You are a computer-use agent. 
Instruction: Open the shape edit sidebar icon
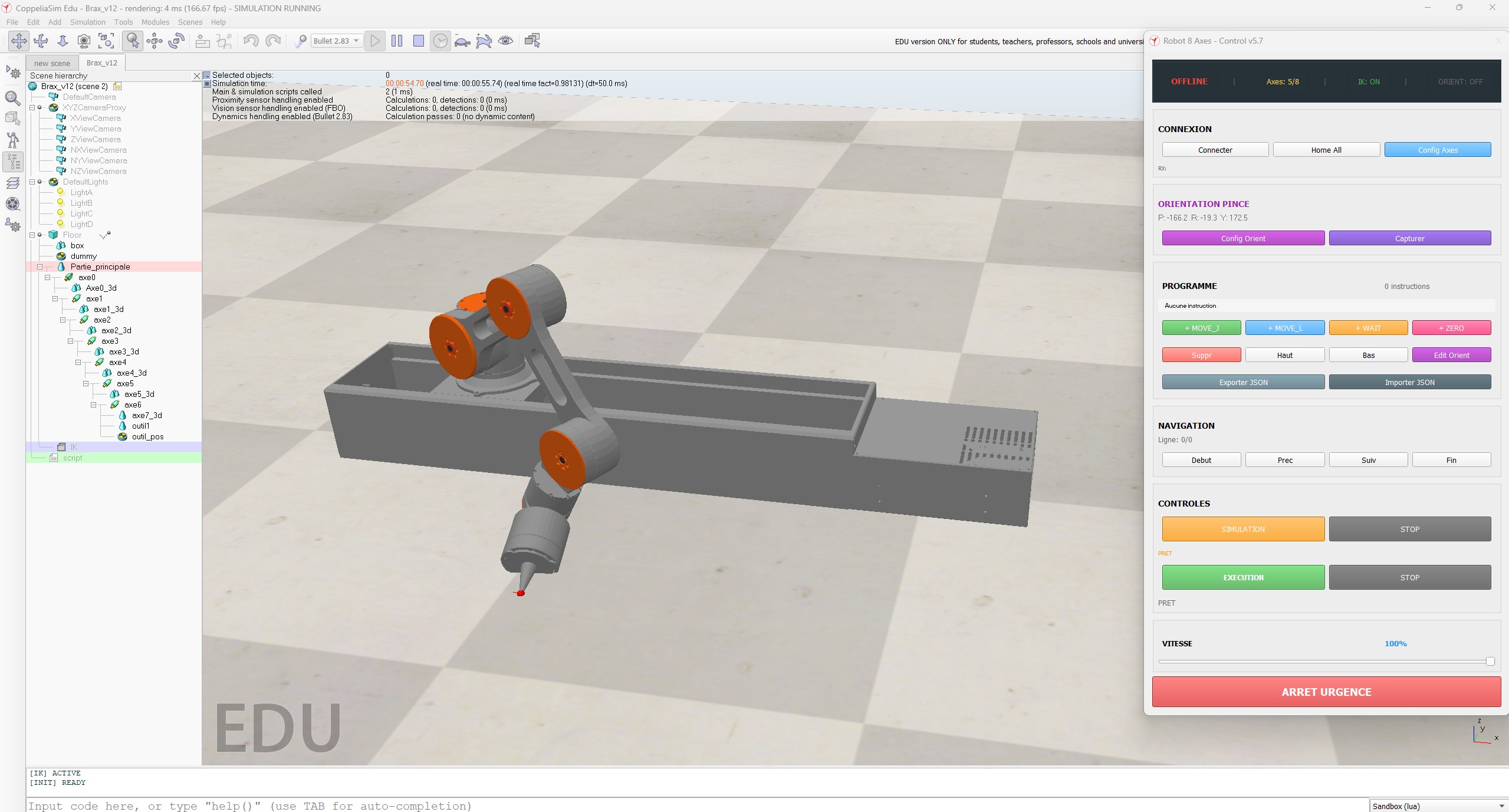point(13,119)
